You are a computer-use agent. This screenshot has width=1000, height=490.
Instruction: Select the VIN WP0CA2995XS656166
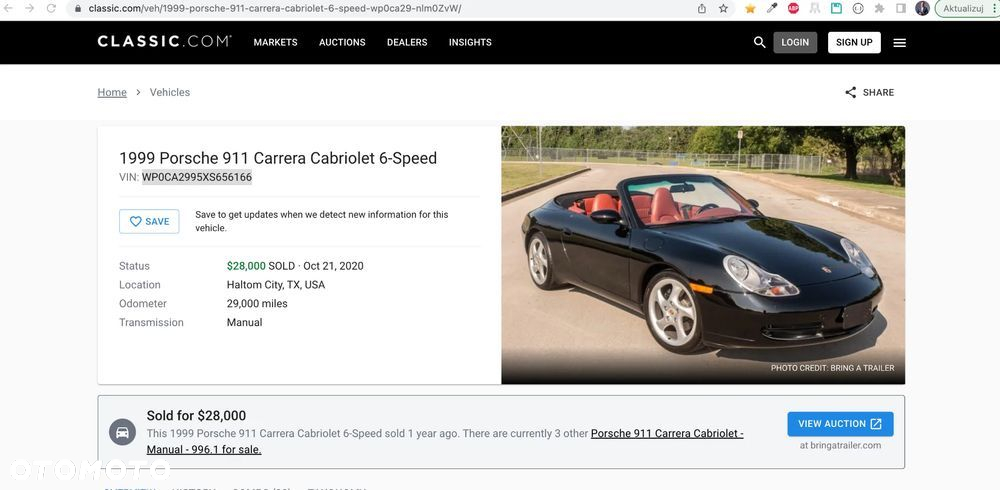tap(196, 177)
